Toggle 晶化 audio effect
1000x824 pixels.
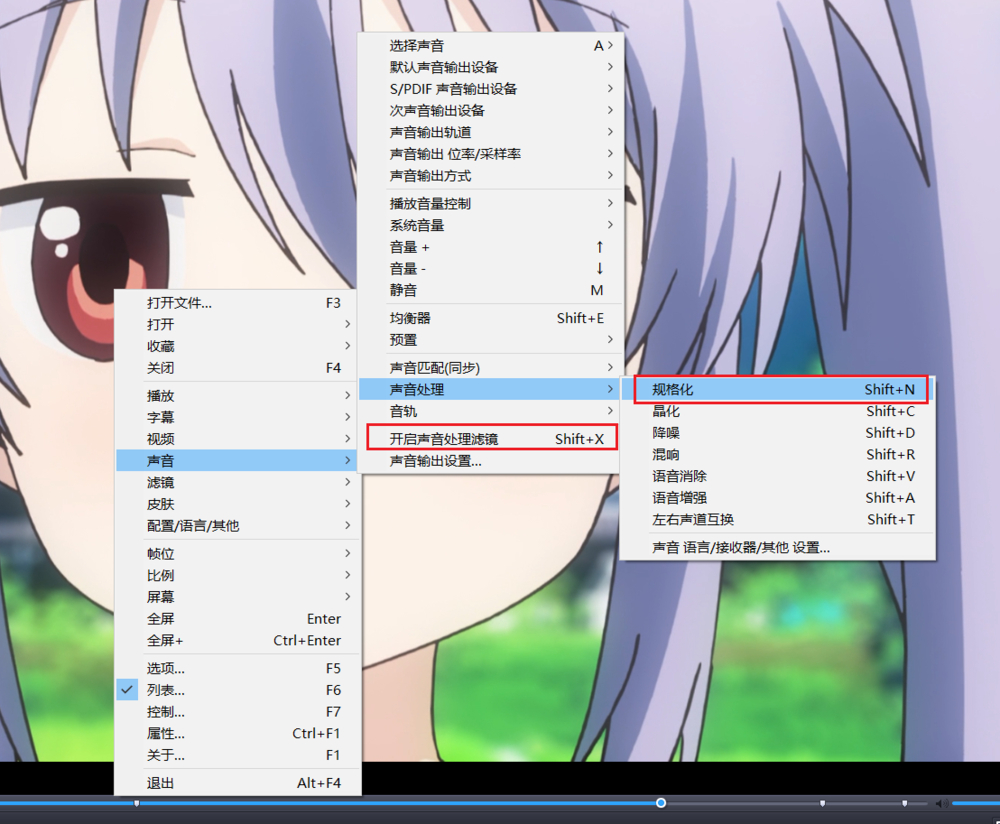coord(778,411)
